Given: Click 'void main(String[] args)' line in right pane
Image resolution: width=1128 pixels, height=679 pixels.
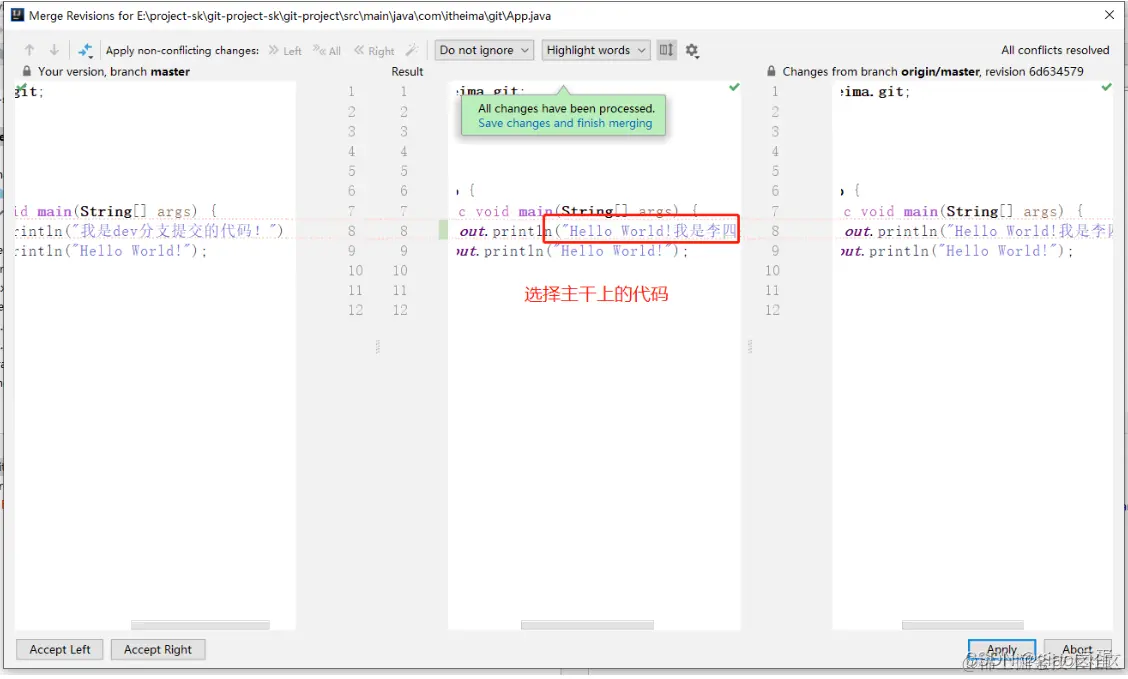Looking at the screenshot, I should pyautogui.click(x=964, y=211).
